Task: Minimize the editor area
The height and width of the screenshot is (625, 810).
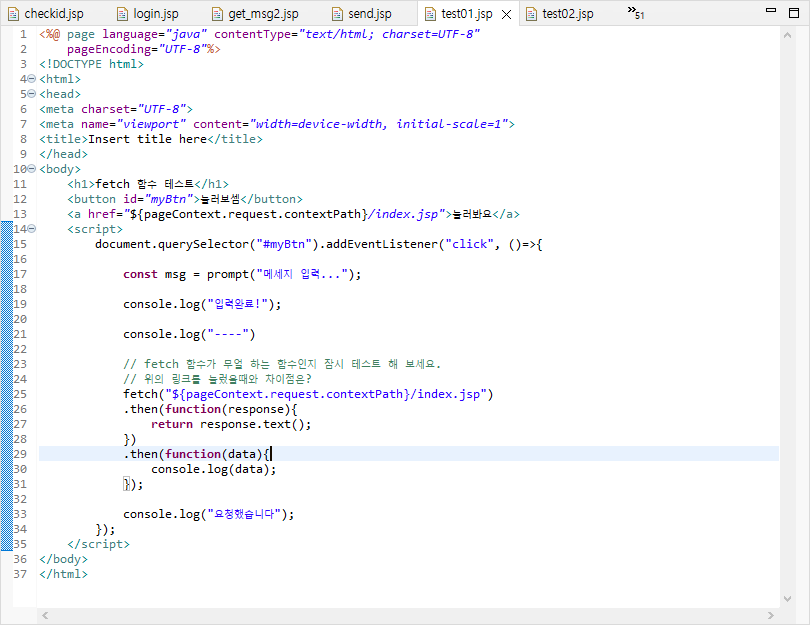Action: 771,10
